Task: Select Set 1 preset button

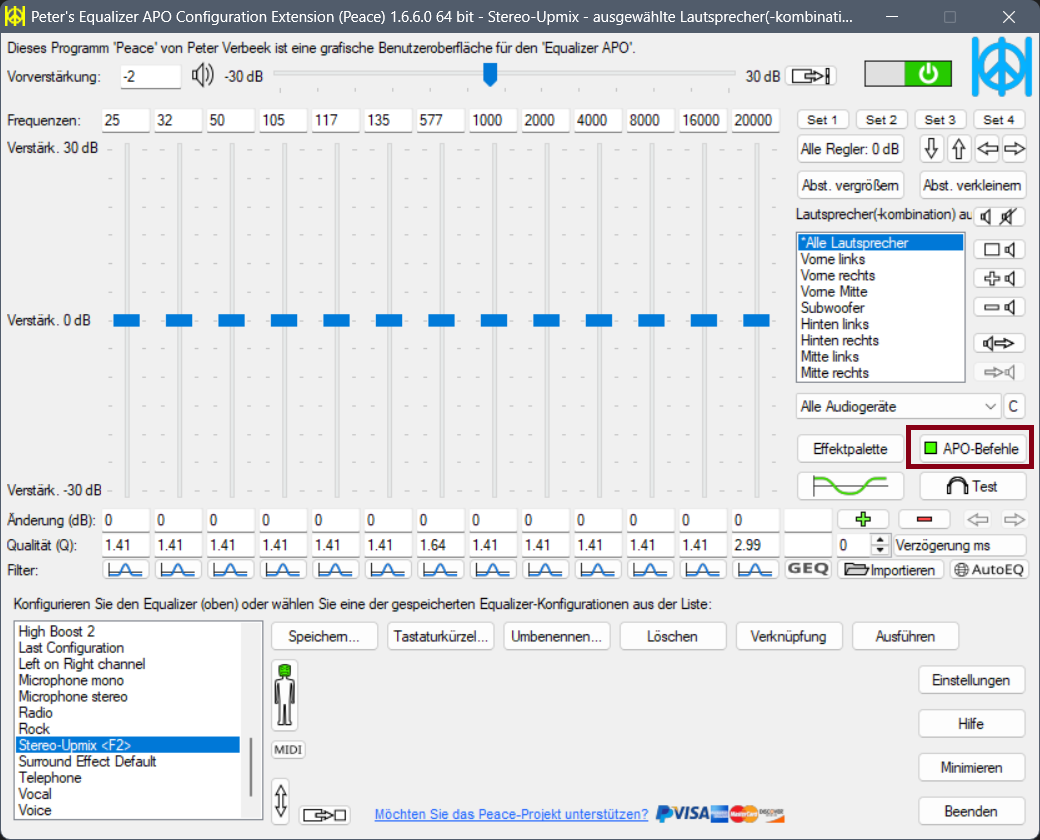Action: tap(822, 119)
